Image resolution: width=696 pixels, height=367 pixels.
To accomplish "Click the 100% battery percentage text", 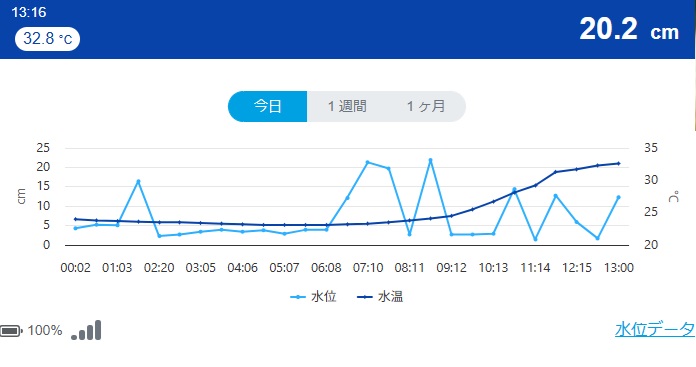I will point(45,331).
